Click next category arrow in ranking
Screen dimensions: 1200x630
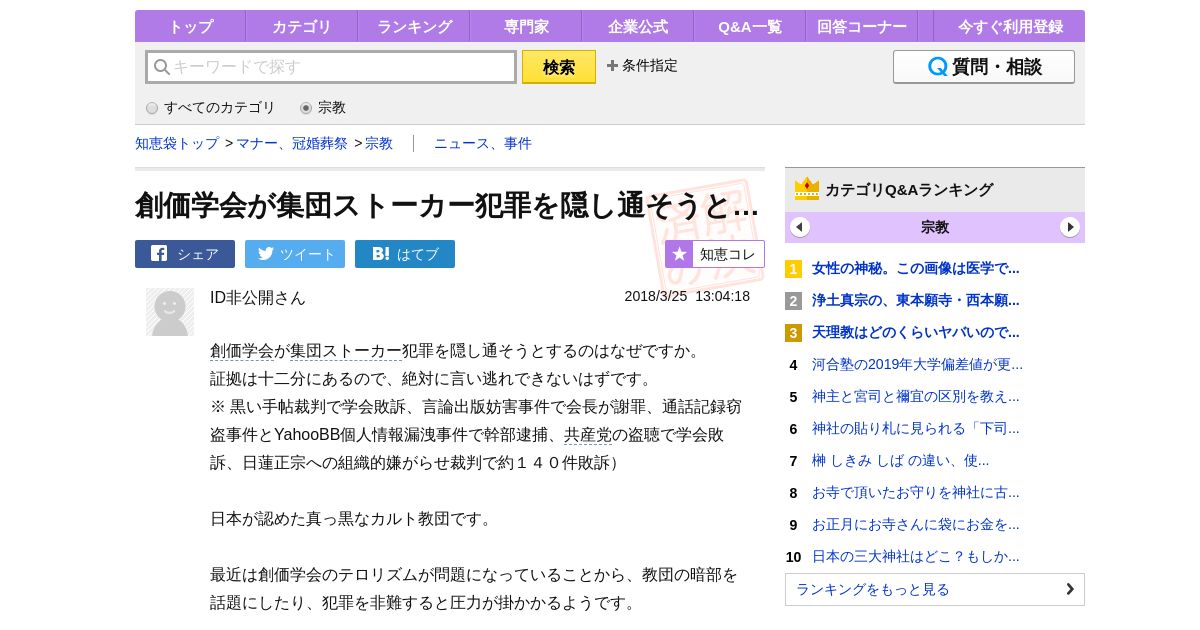point(1070,227)
